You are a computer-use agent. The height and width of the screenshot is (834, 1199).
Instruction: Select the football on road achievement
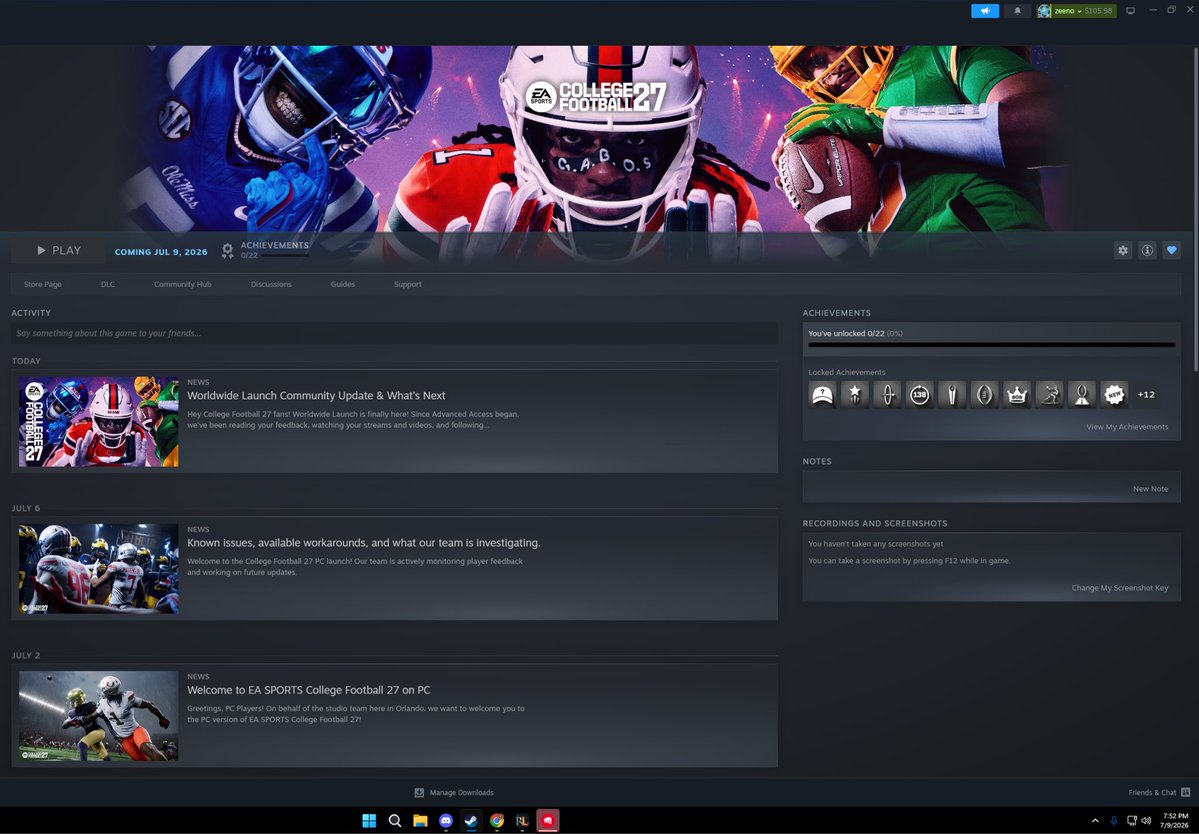point(1082,394)
